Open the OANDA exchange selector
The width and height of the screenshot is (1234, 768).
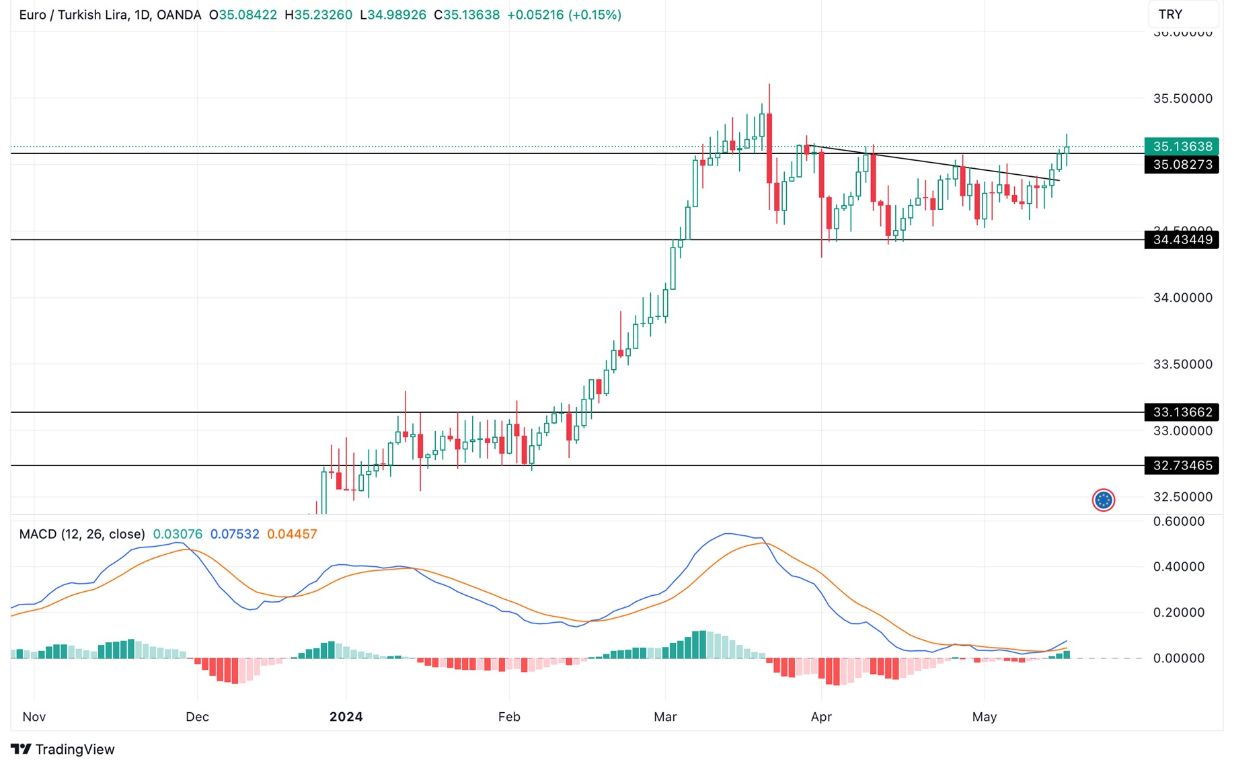pyautogui.click(x=181, y=15)
